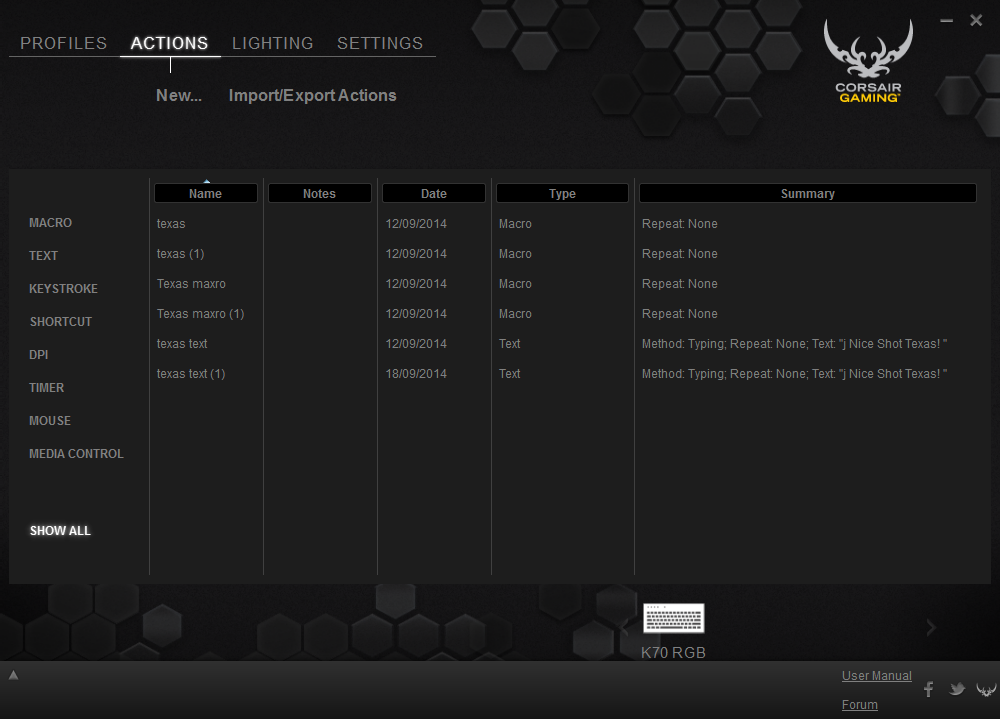Sort by the Type column header
Screen dimensions: 1000x719
coord(562,193)
